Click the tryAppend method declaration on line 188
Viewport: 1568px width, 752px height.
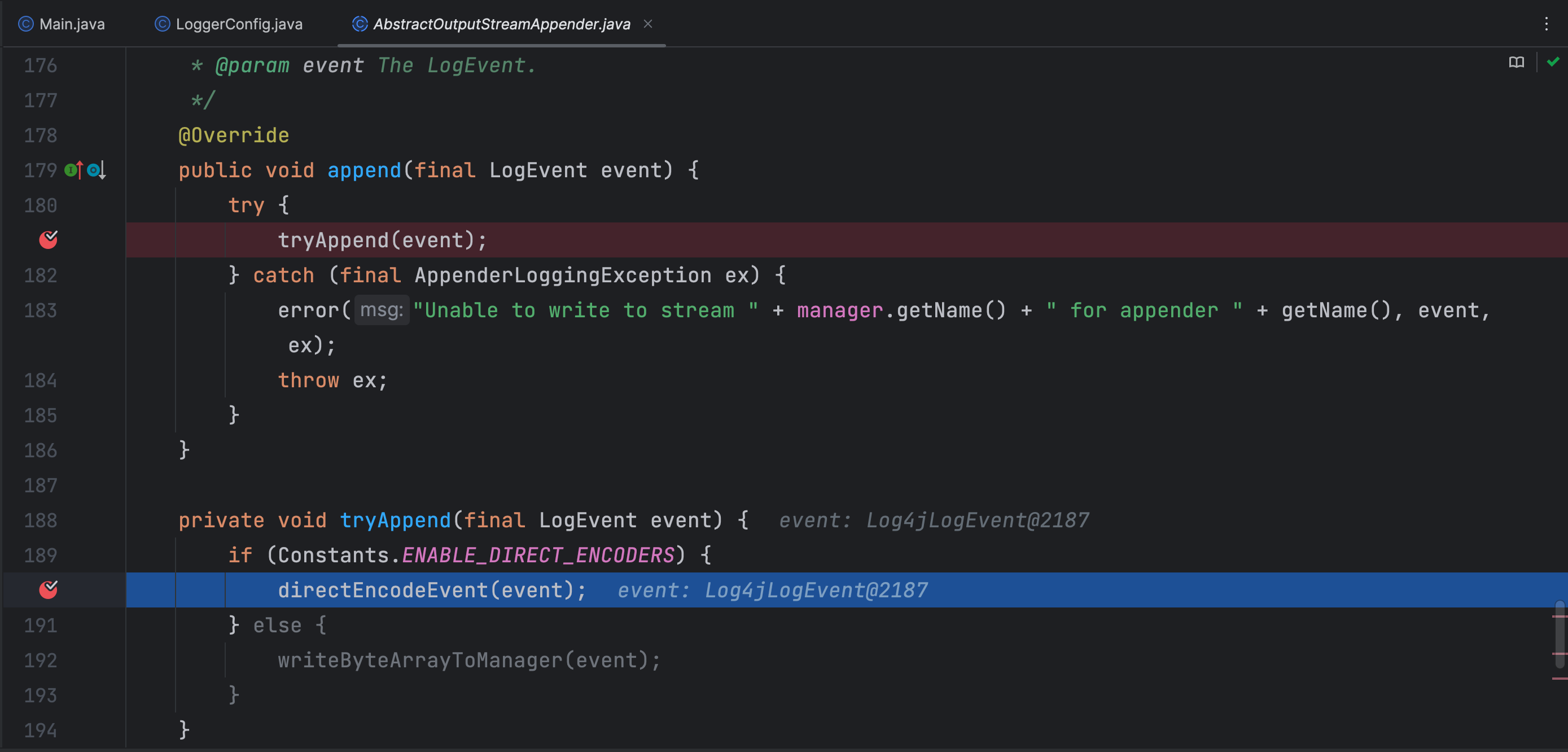(395, 520)
